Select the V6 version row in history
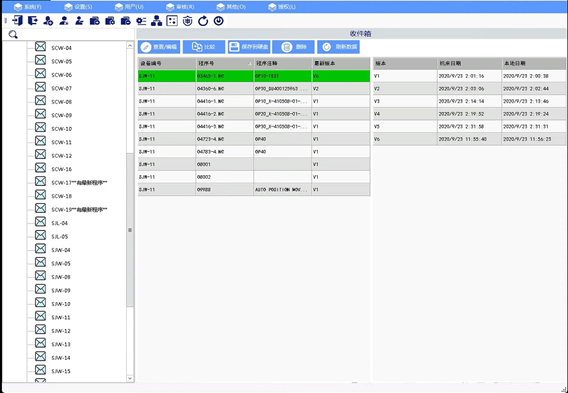 (469, 139)
